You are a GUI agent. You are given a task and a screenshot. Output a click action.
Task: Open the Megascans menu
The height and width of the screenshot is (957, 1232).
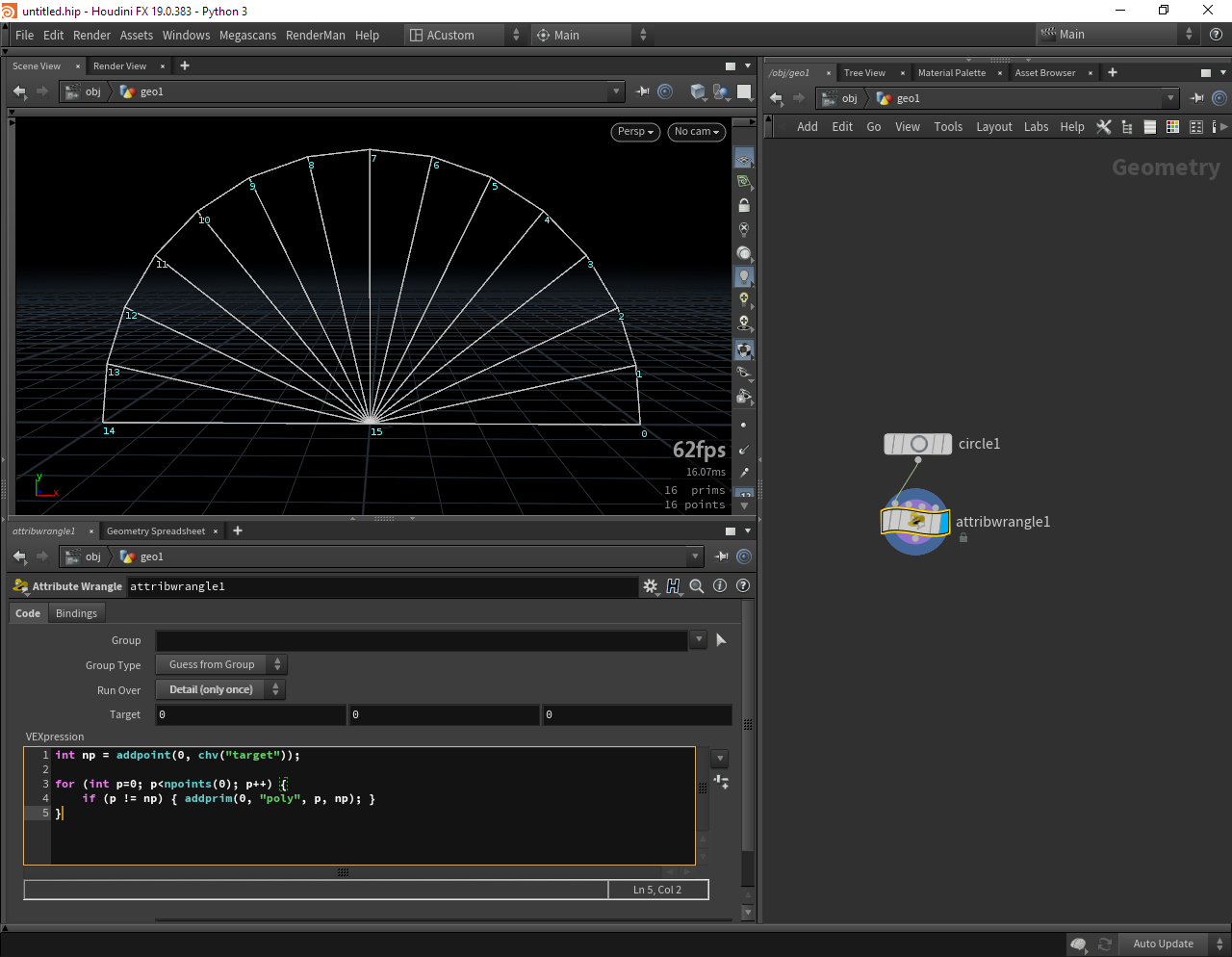click(247, 36)
